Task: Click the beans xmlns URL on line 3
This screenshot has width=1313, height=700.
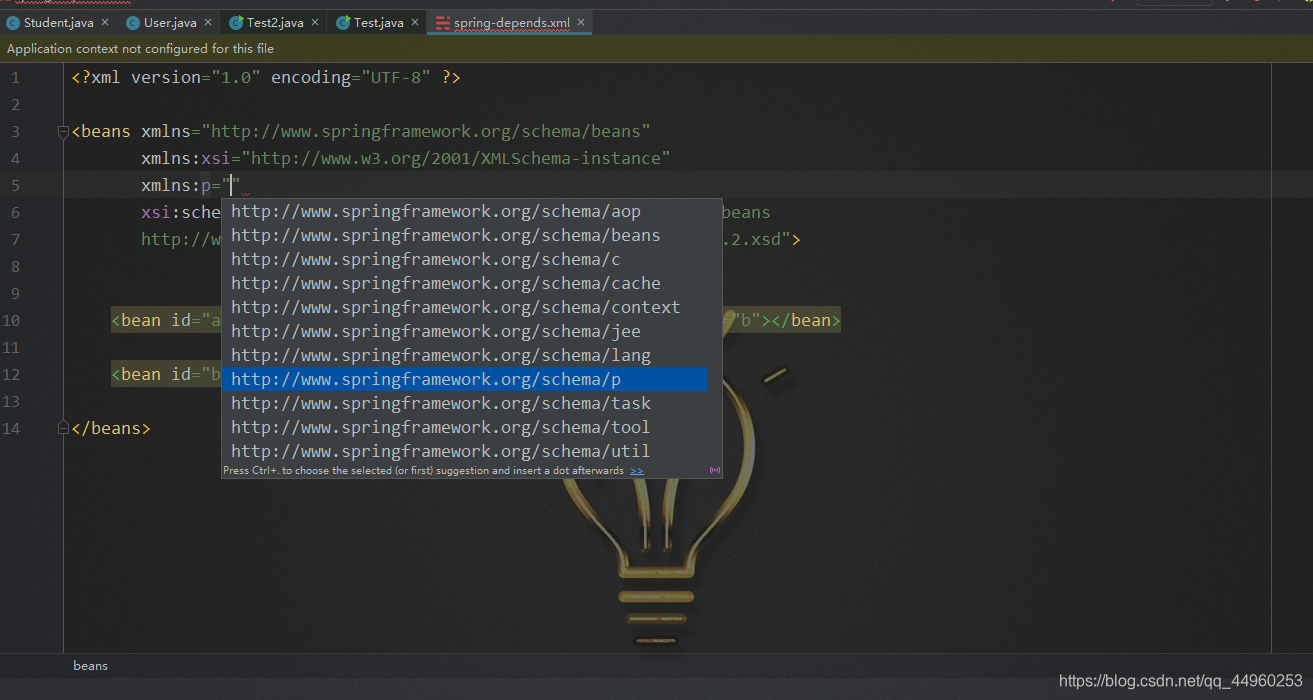Action: [426, 131]
